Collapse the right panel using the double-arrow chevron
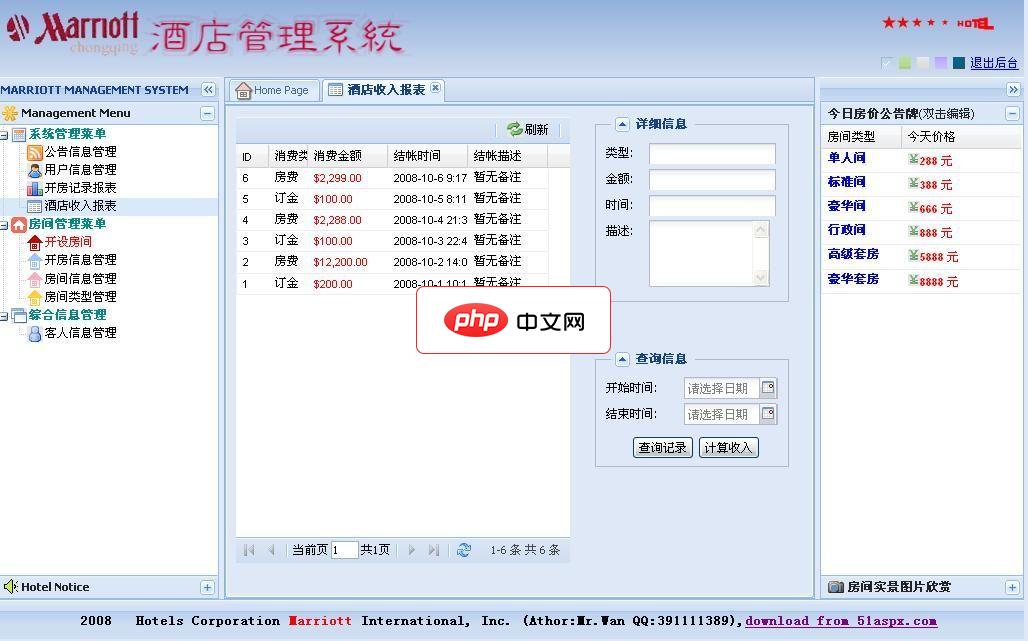The width and height of the screenshot is (1028, 641). pyautogui.click(x=1014, y=88)
